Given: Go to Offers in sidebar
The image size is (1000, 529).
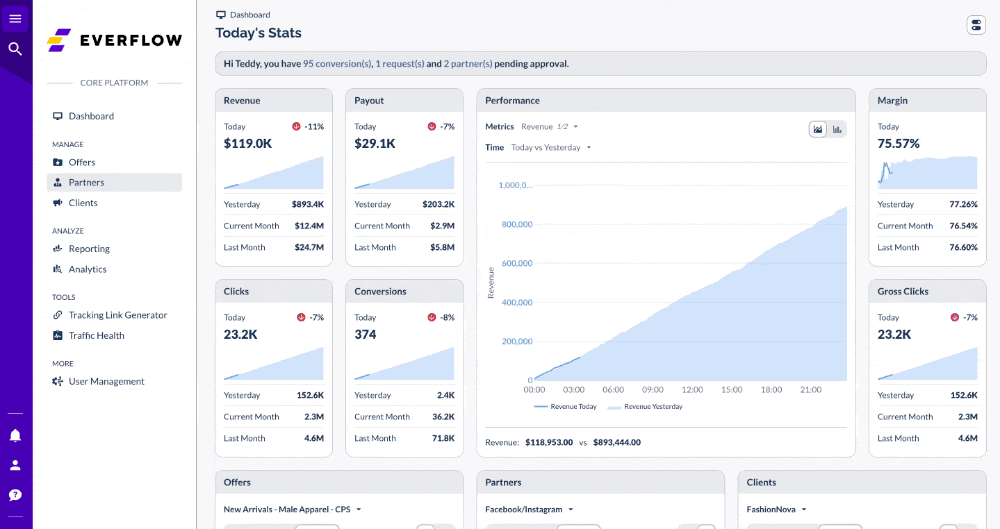Looking at the screenshot, I should click(x=82, y=162).
